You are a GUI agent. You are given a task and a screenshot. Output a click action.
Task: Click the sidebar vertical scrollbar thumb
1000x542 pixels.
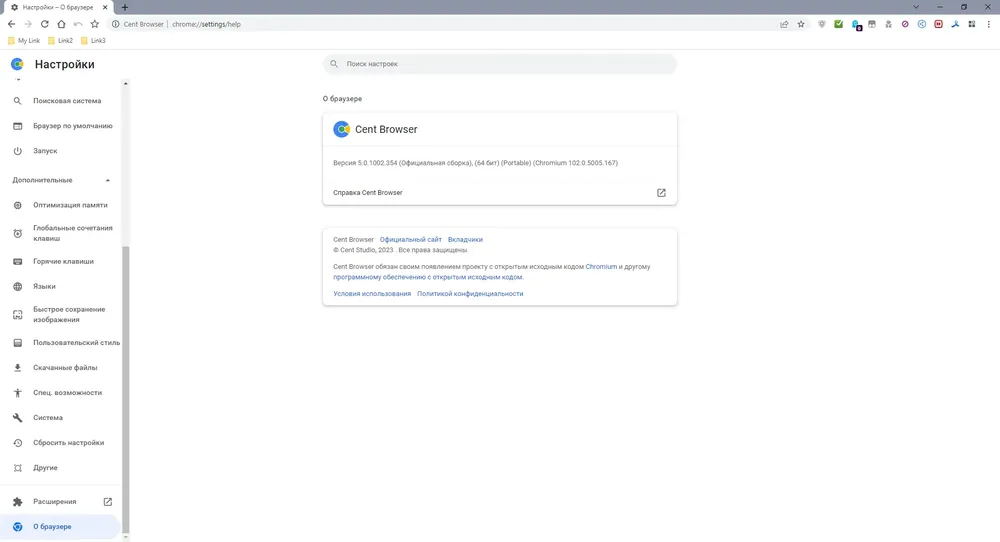pos(126,389)
